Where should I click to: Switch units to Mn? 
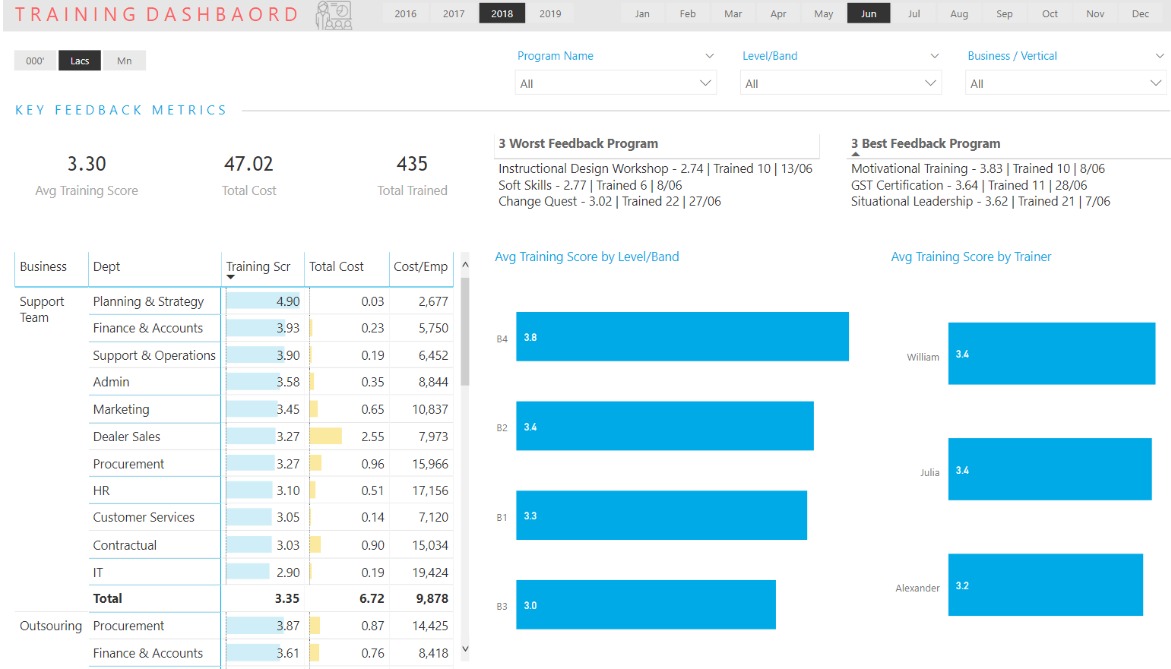tap(124, 61)
